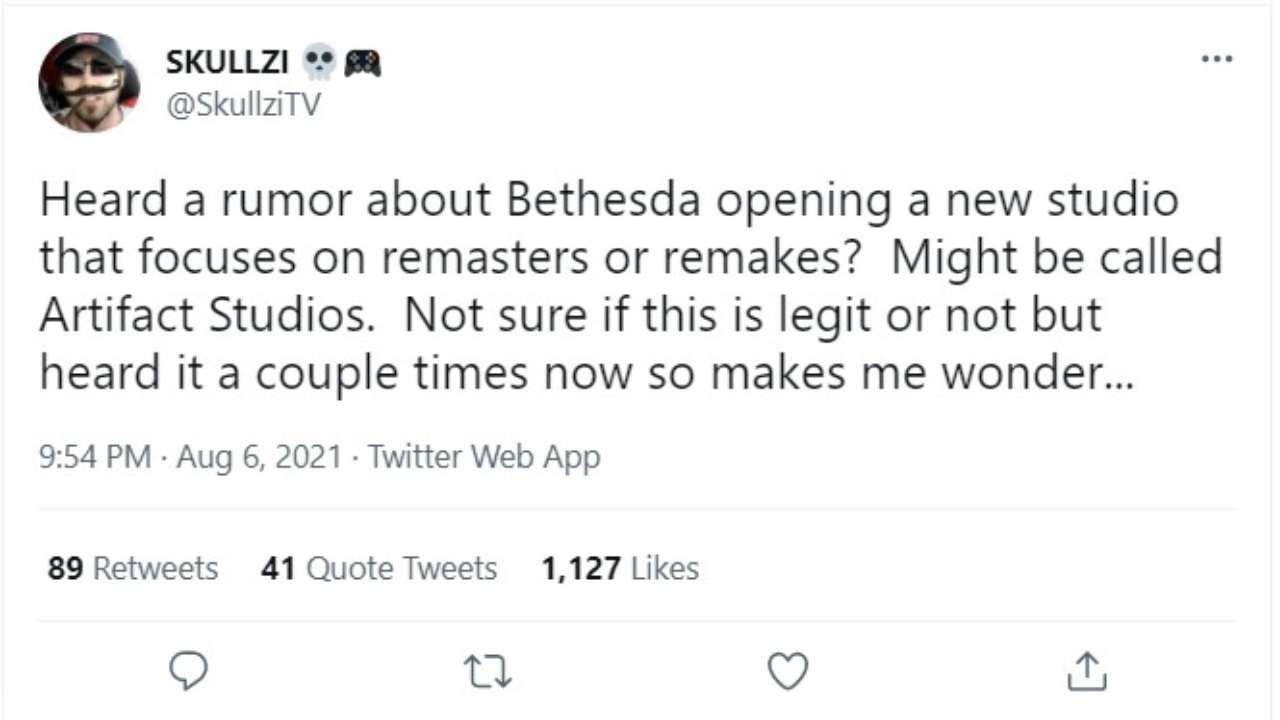Open the Twitter Web App source link
This screenshot has width=1280, height=720.
pos(484,458)
